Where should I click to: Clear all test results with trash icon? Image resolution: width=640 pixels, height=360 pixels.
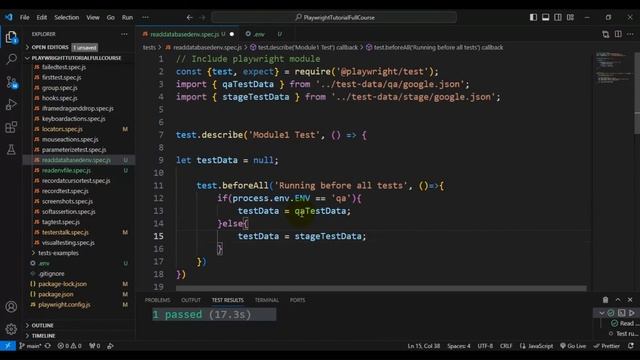tap(605, 300)
